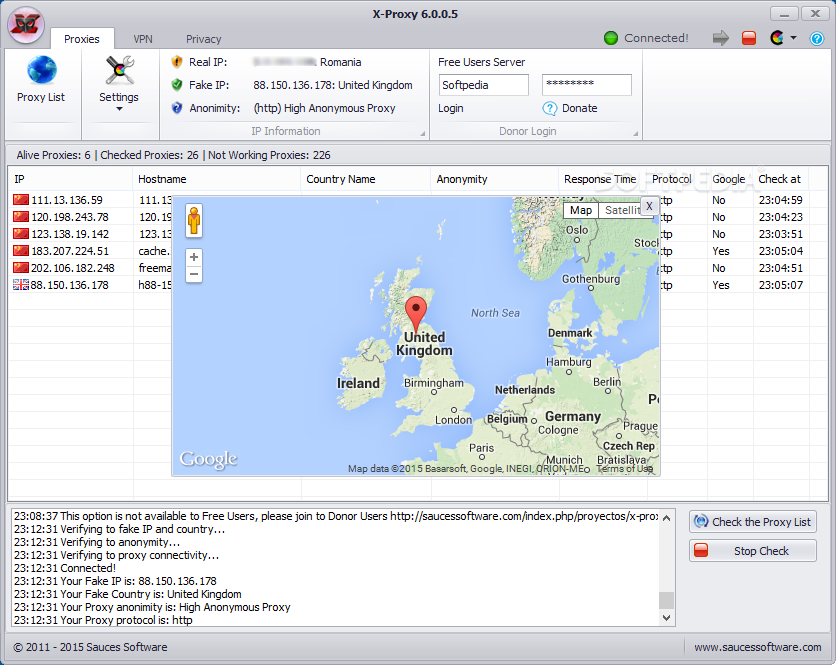836x665 pixels.
Task: Click log line 'Your Proxy protocol is: http'
Action: [x=103, y=620]
